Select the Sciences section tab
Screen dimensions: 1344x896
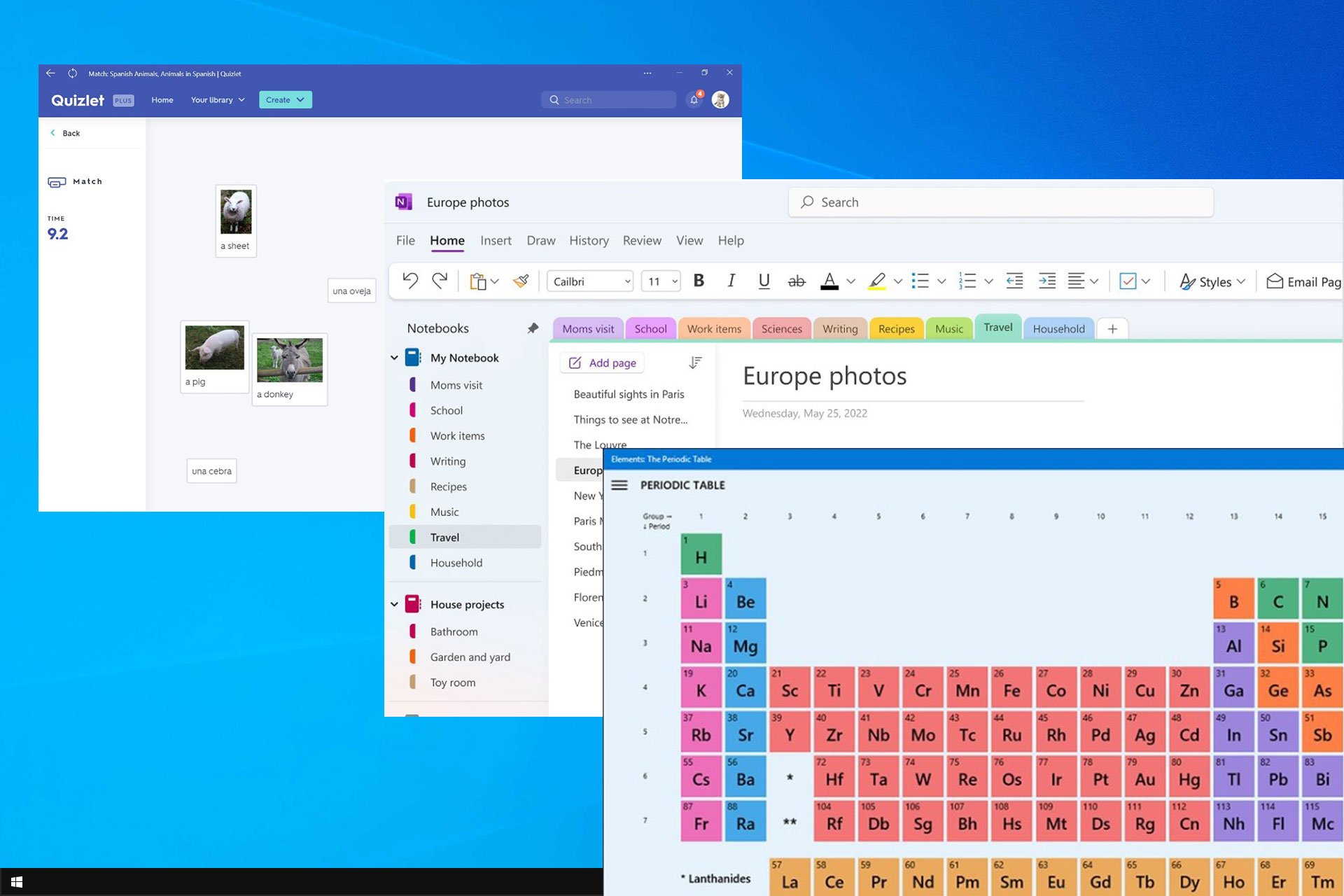point(781,329)
